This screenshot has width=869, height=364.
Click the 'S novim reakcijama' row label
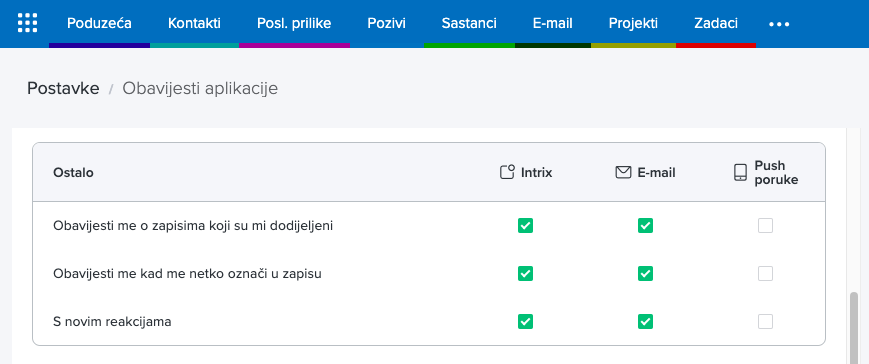tap(112, 321)
